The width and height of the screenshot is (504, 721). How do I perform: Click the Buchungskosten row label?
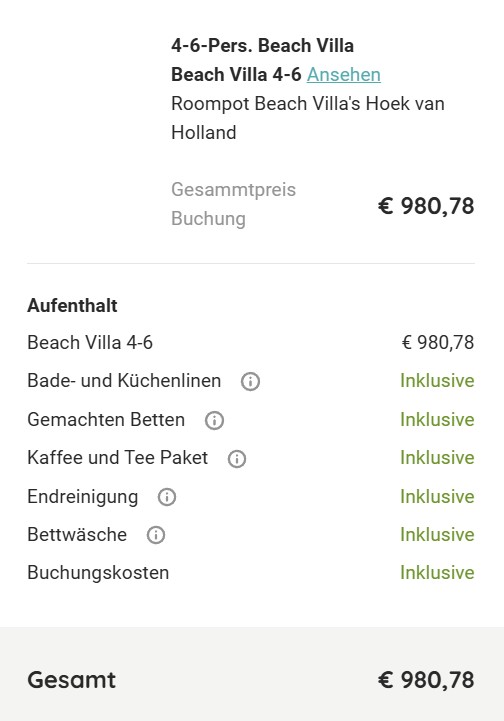(98, 573)
